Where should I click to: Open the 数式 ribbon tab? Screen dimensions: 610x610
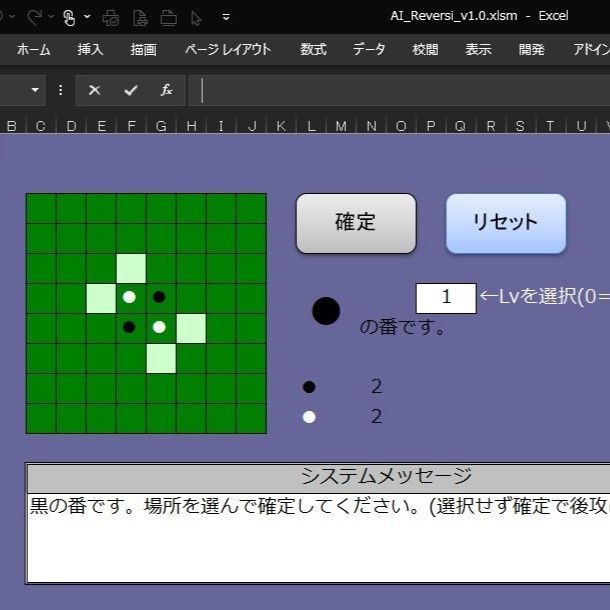(x=313, y=49)
